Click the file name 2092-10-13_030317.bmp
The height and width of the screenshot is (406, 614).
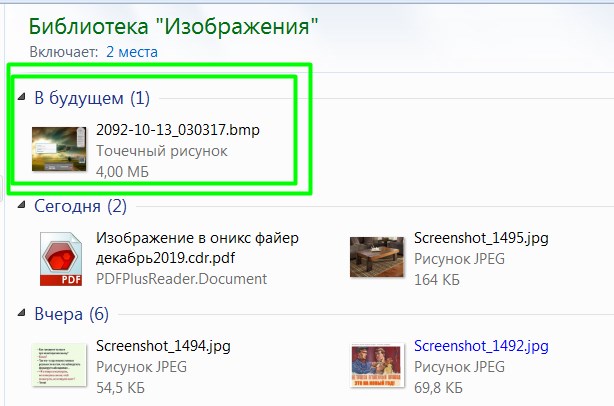(x=178, y=130)
